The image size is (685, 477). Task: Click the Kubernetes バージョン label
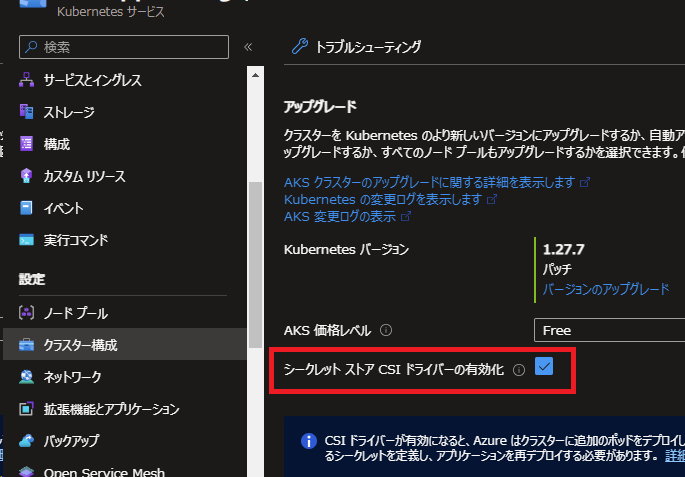346,249
